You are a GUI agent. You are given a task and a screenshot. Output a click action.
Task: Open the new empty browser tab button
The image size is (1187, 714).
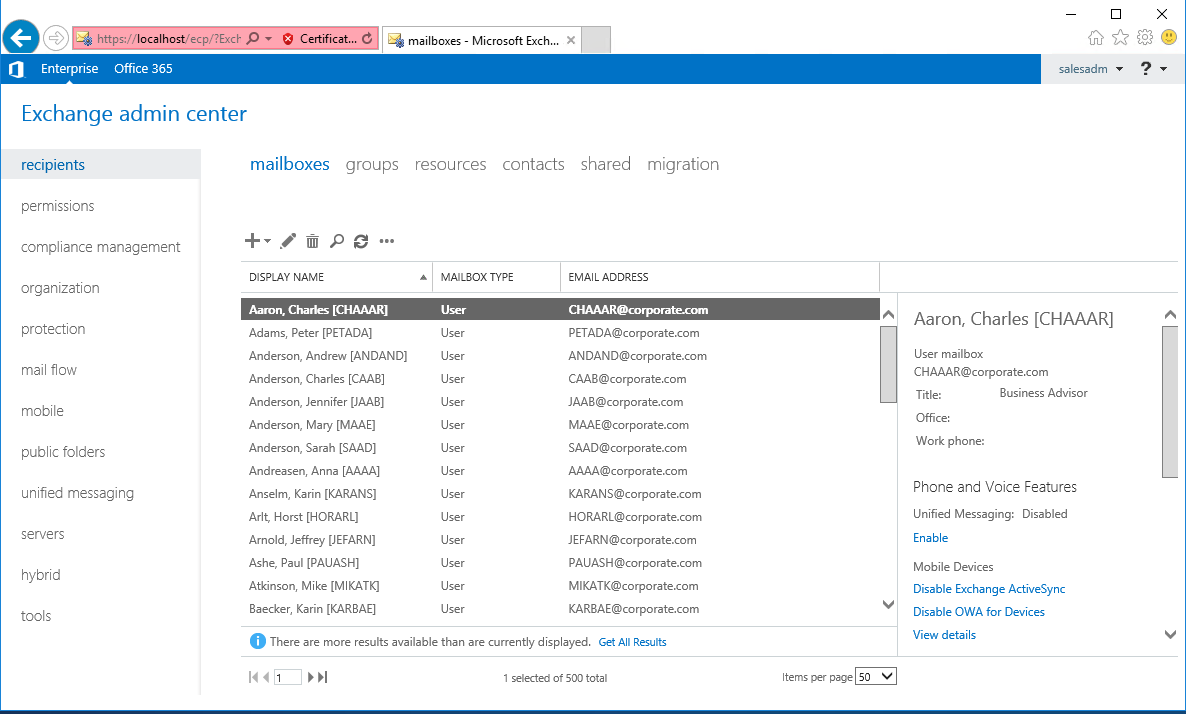point(596,40)
